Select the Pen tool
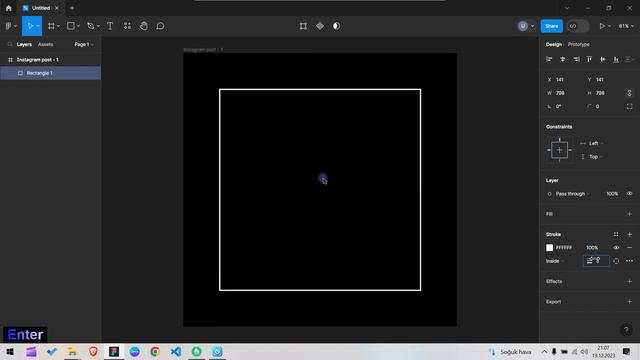Viewport: 640px width, 360px height. click(x=91, y=26)
